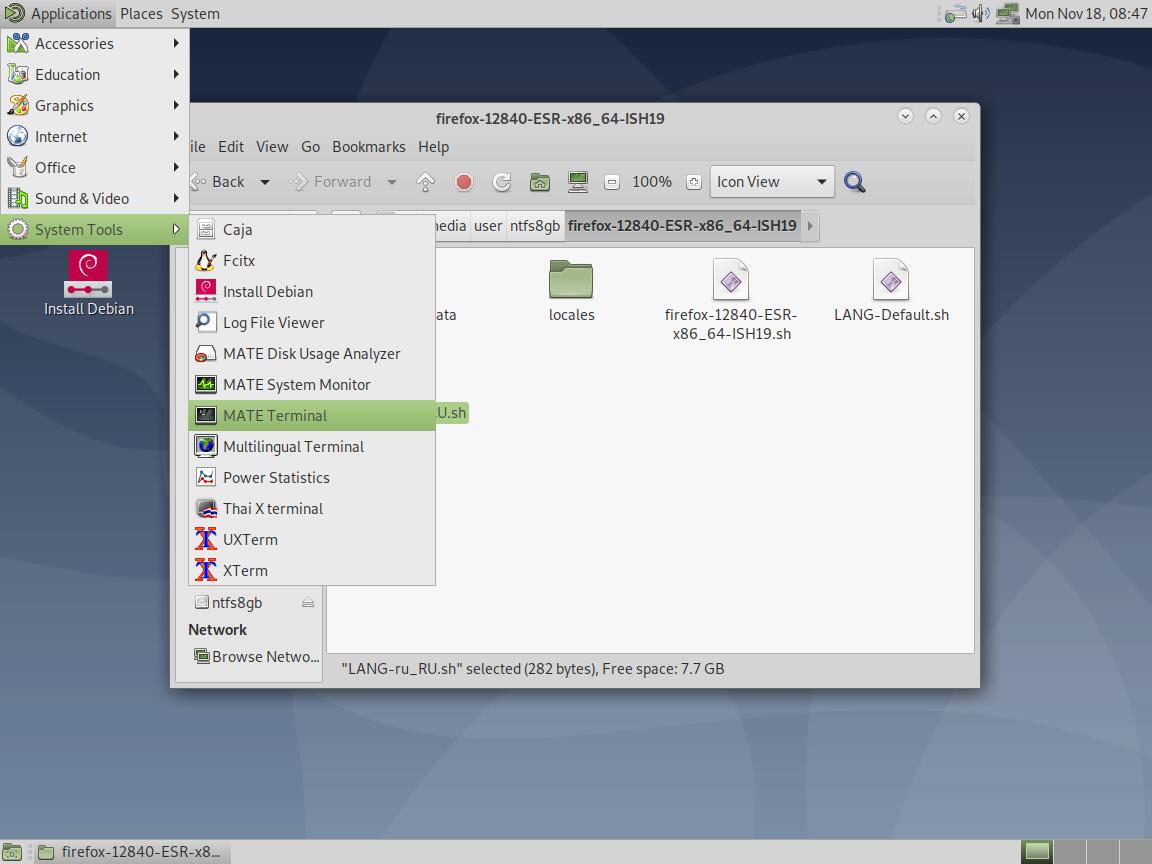Click the 100% zoom level label

(x=652, y=181)
